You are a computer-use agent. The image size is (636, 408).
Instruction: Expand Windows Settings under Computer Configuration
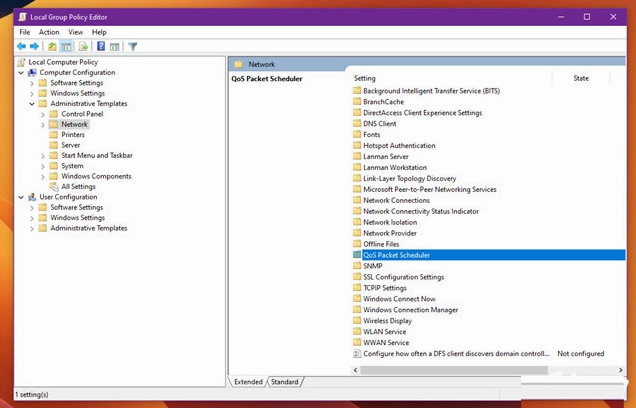[x=32, y=94]
